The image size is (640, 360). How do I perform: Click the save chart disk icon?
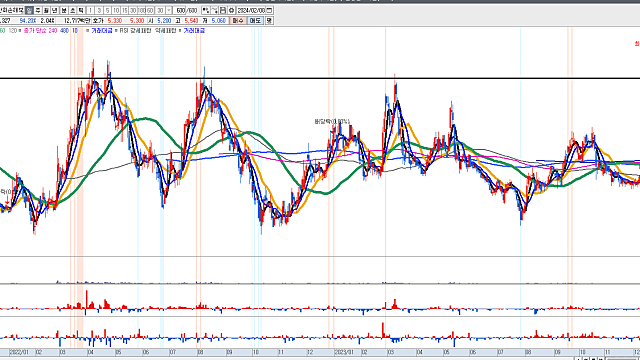pos(223,11)
